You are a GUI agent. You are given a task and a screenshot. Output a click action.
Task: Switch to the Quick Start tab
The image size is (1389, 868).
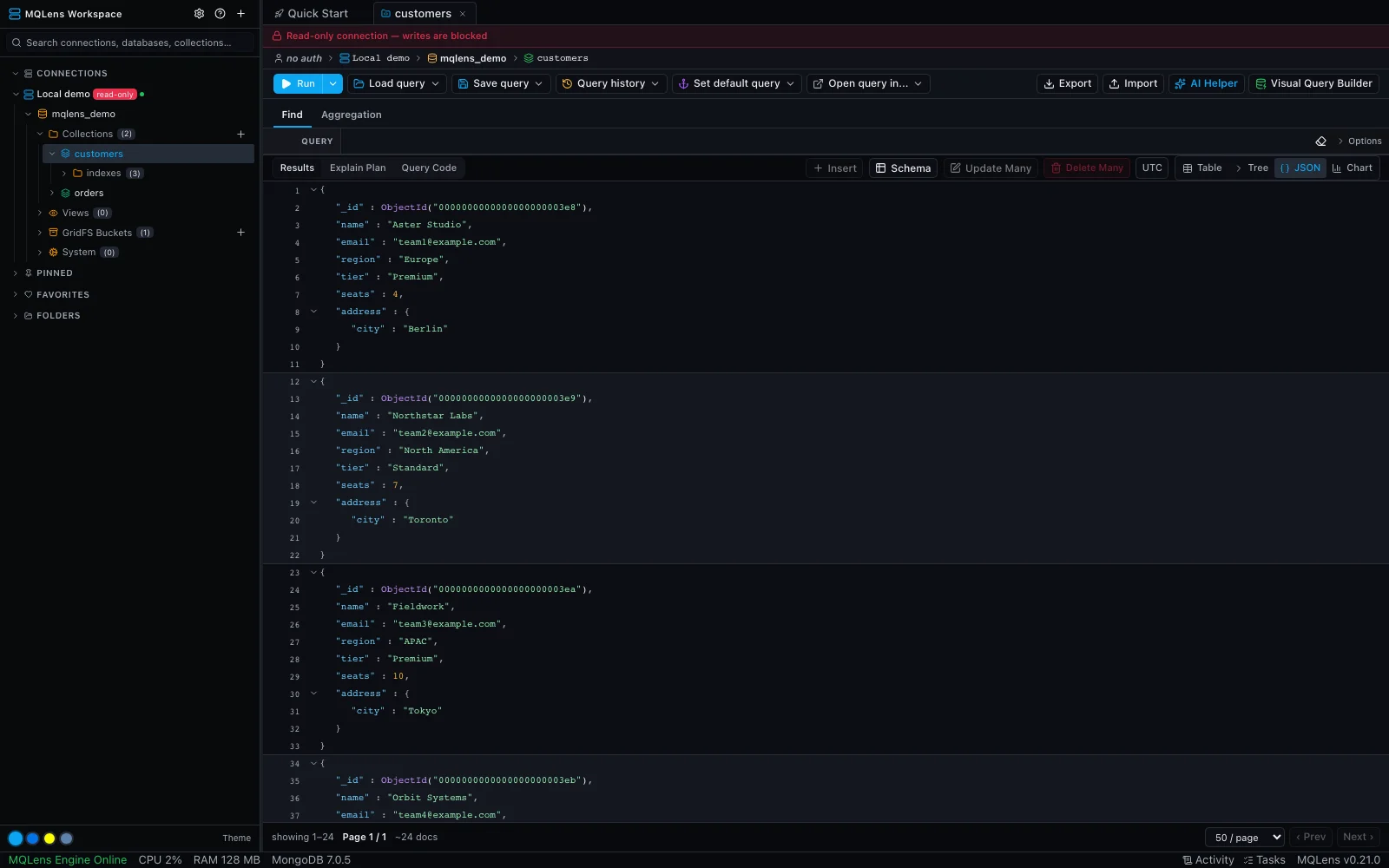click(311, 14)
